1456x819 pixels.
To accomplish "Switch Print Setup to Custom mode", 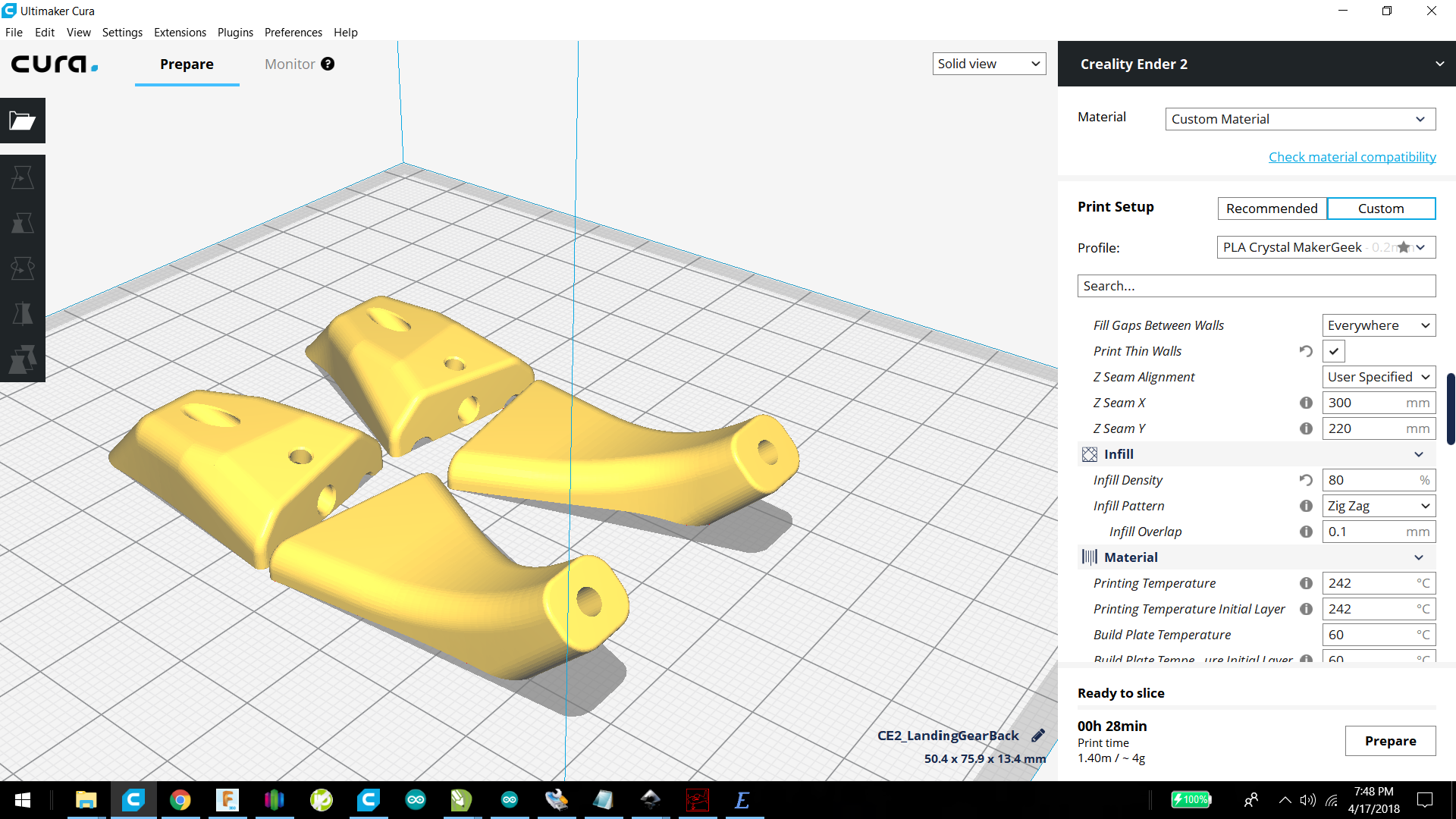I will (1381, 209).
